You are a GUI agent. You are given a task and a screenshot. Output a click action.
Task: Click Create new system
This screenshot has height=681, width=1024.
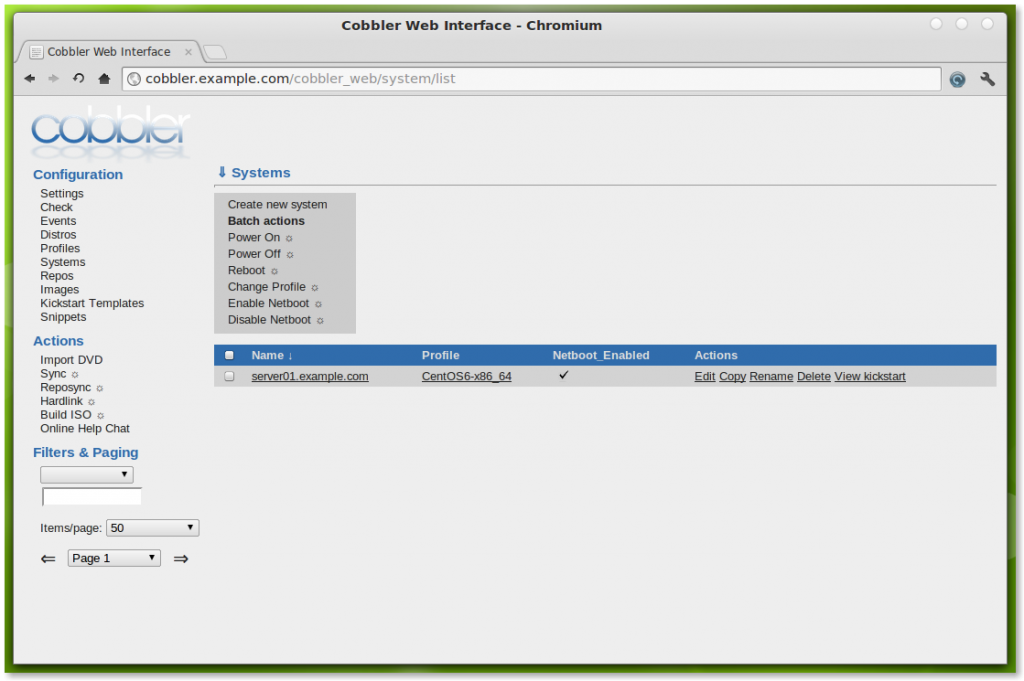[x=277, y=204]
